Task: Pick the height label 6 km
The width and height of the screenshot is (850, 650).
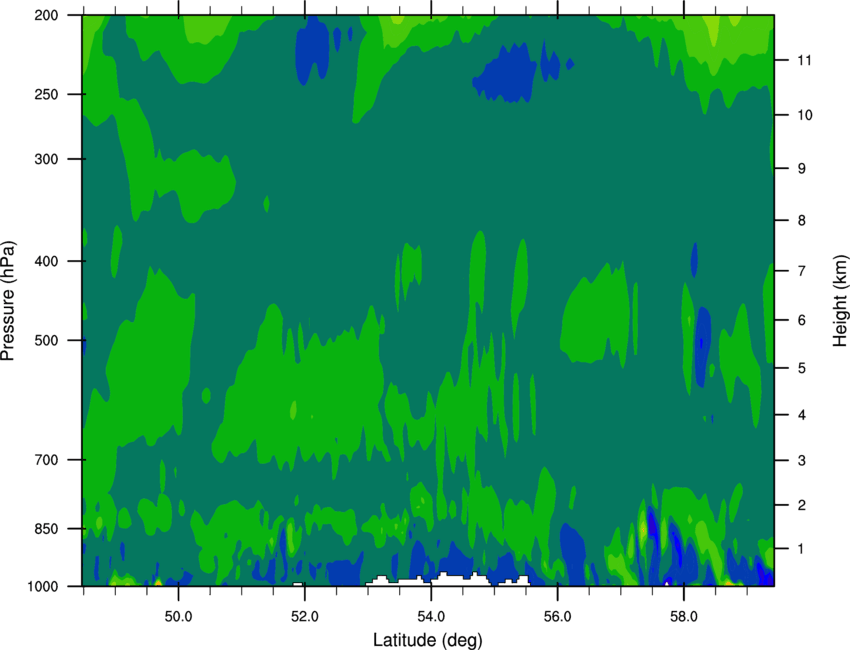Action: coord(802,320)
